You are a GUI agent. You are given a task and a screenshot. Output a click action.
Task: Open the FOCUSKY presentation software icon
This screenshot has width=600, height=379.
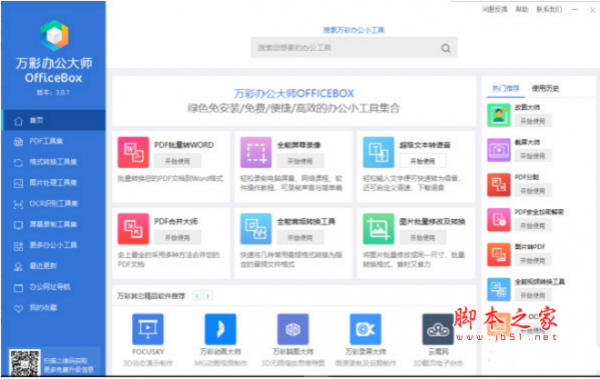(148, 329)
